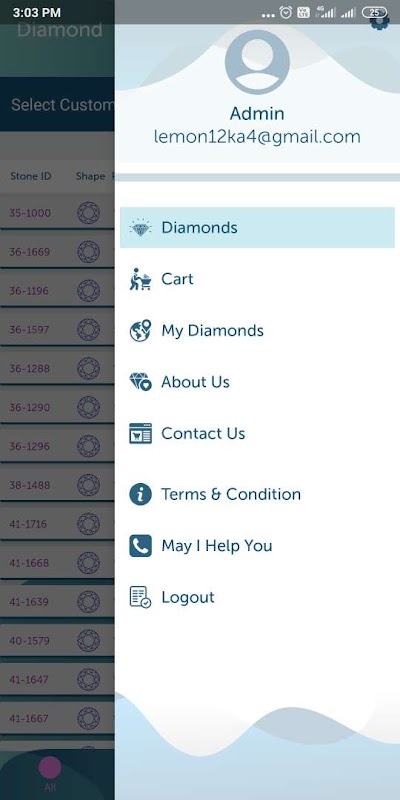Choose the Logout menu option
This screenshot has height=800, width=400.
click(257, 597)
